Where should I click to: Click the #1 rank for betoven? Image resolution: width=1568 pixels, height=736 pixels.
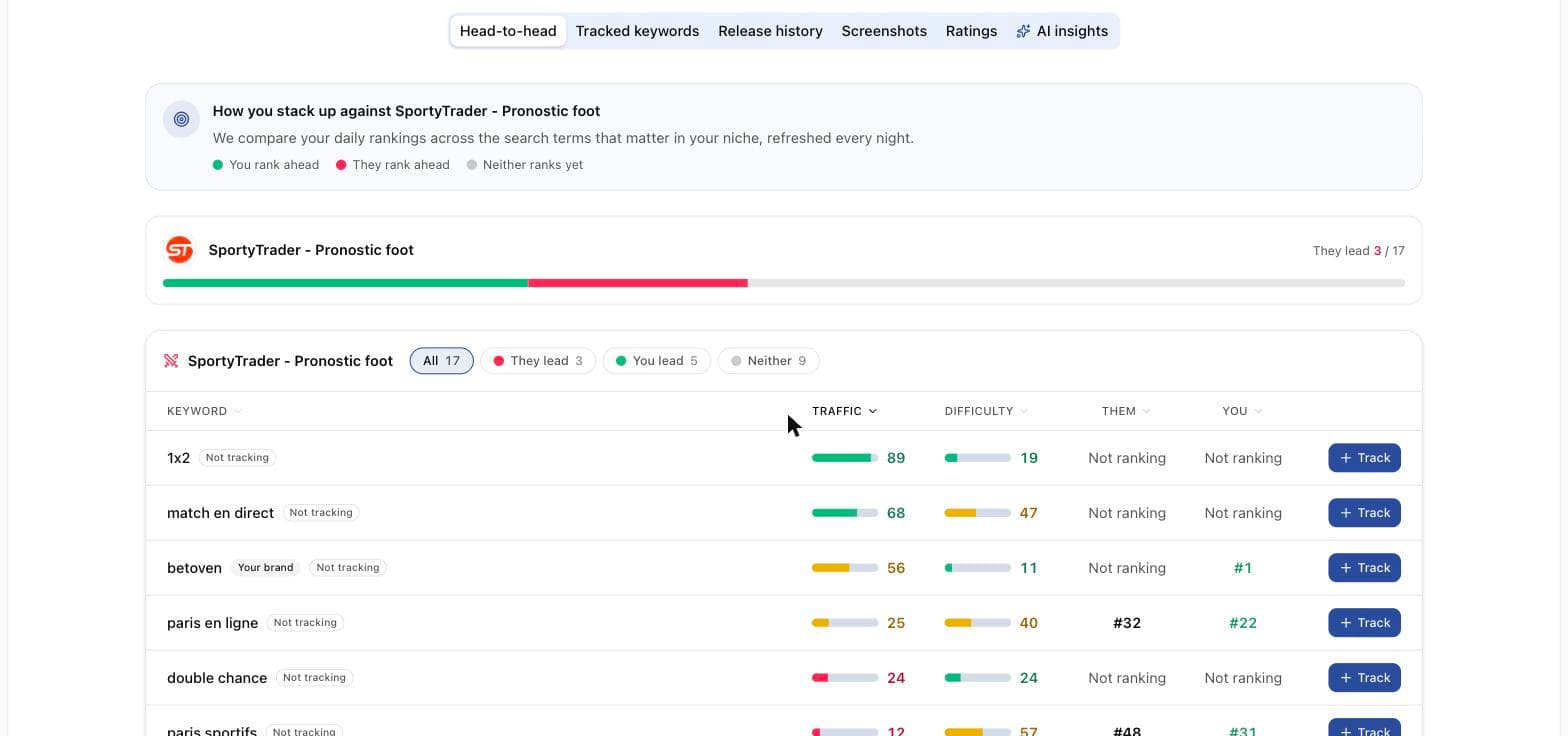click(1243, 568)
